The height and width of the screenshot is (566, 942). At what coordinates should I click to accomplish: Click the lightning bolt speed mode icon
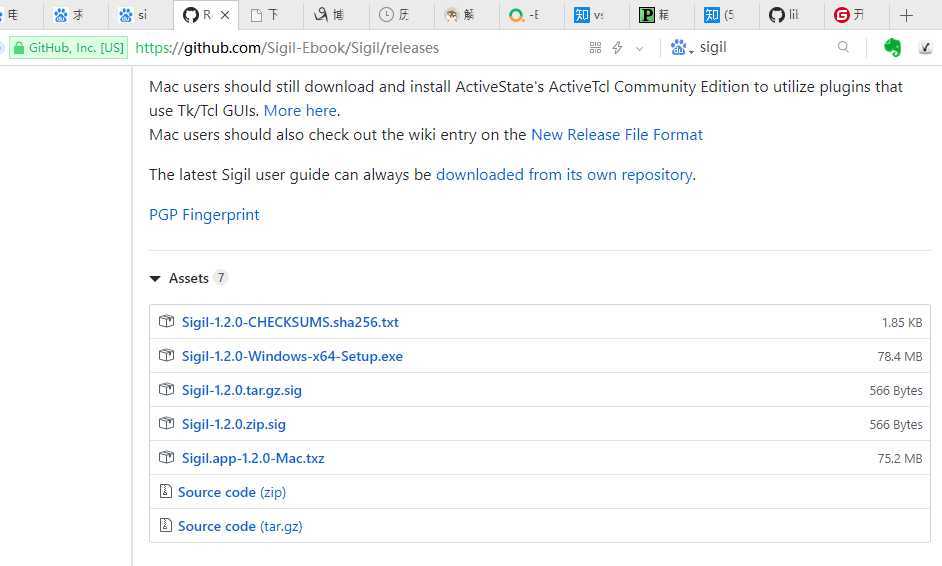(x=617, y=47)
